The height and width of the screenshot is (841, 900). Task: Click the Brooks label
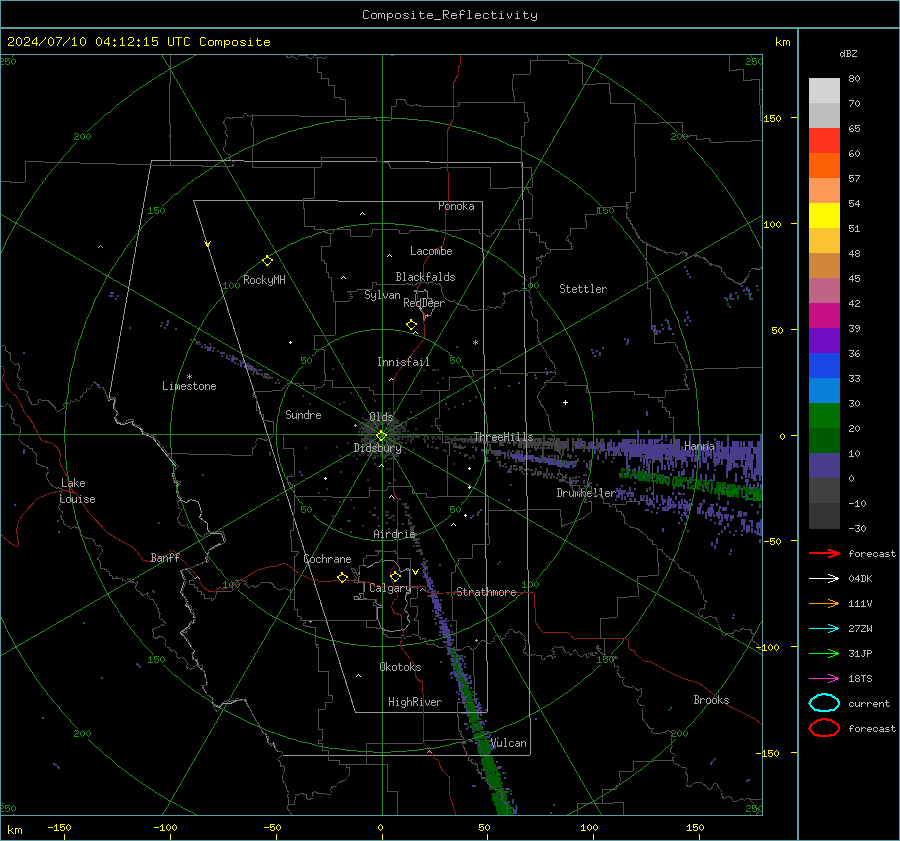[711, 700]
